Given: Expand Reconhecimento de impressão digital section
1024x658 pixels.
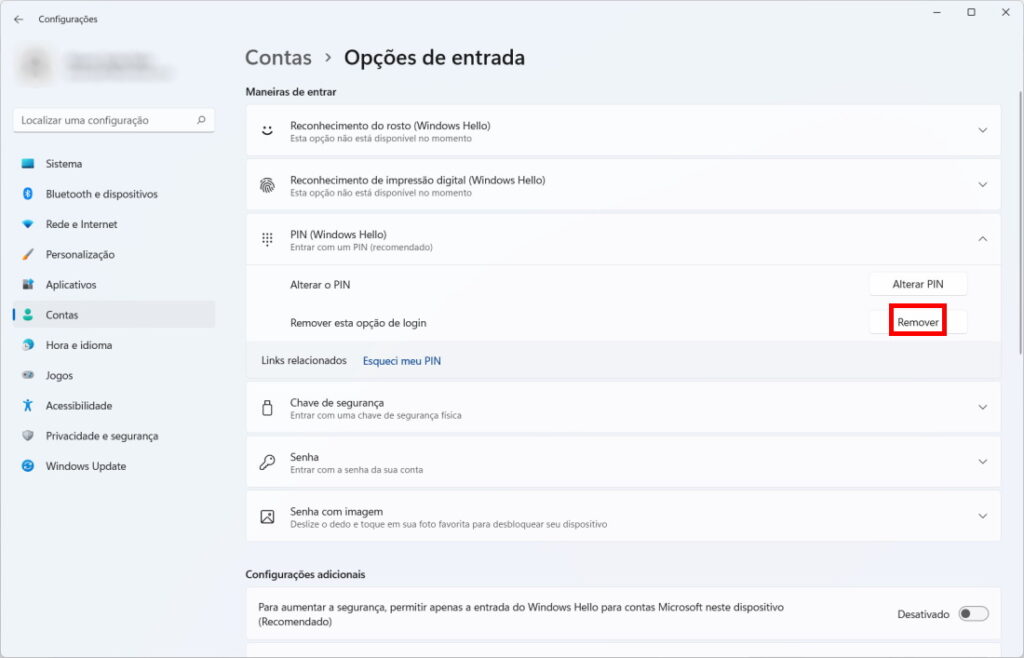Looking at the screenshot, I should pyautogui.click(x=982, y=185).
